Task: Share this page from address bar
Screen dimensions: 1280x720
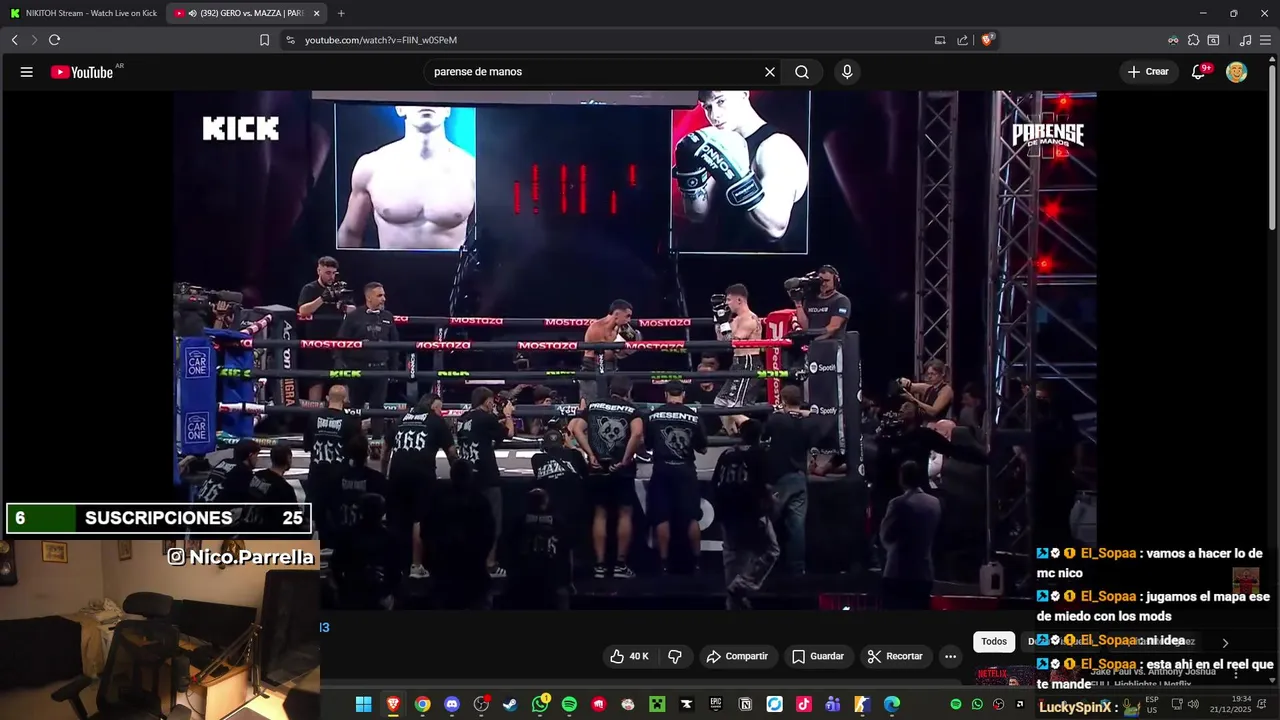Action: tap(962, 40)
